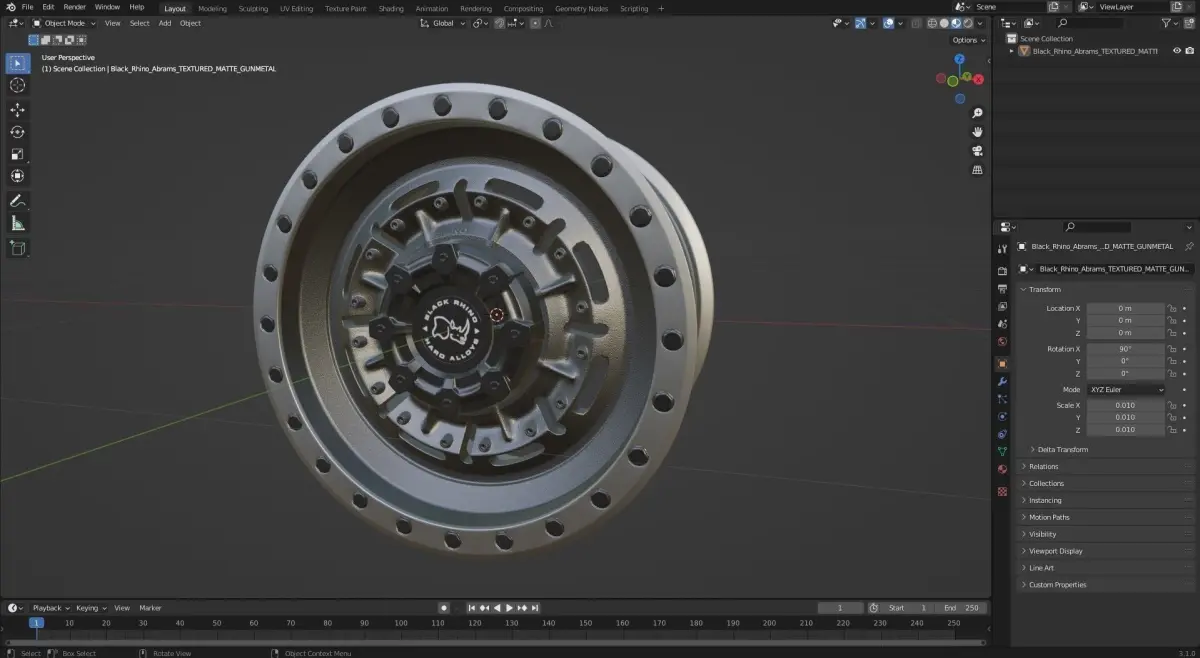Hide Black_Rhino_Abrams object via eye icon

[x=1176, y=51]
